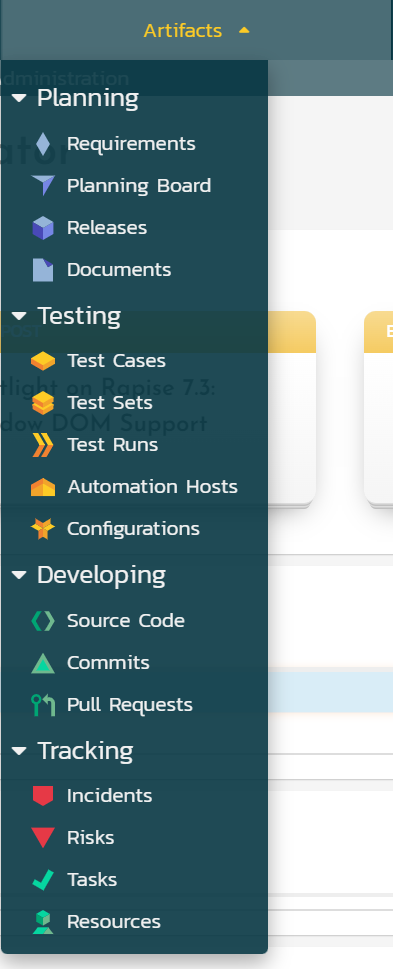Click the Test Runs chevrons icon
Viewport: 393px width, 969px height.
click(43, 445)
